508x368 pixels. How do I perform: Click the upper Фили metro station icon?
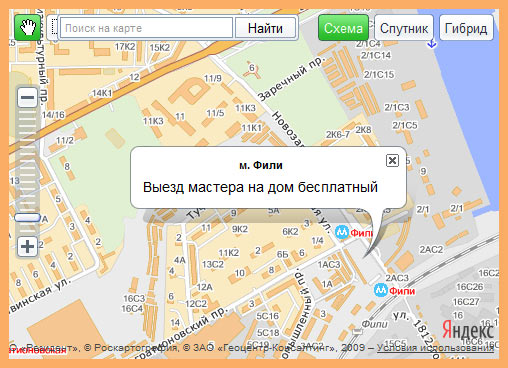342,232
